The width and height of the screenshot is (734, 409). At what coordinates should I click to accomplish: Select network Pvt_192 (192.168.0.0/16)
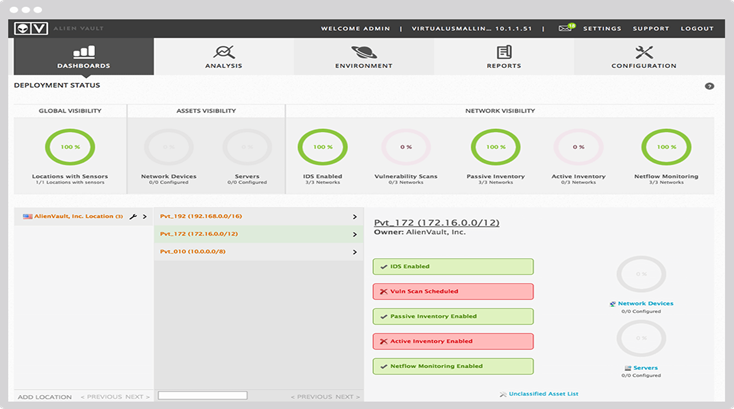pyautogui.click(x=201, y=216)
